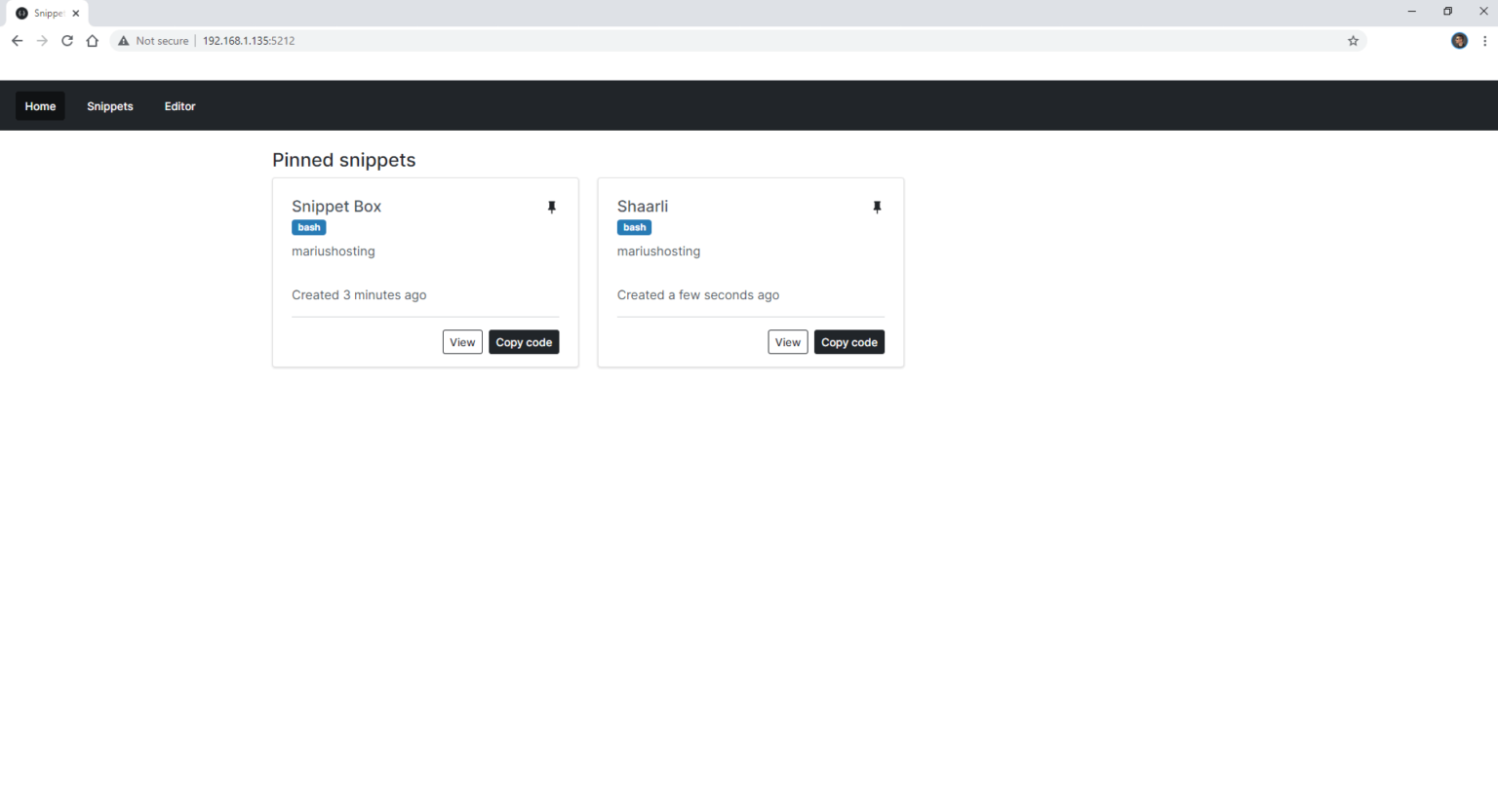Viewport: 1498px width, 812px height.
Task: Select the Home nav item
Action: click(40, 105)
